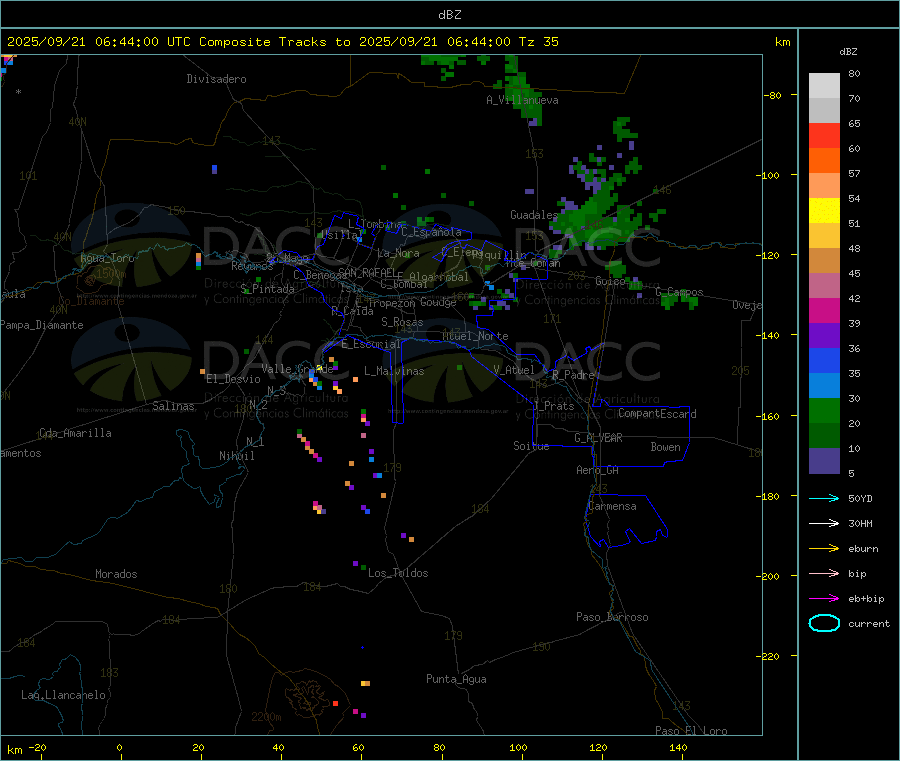This screenshot has height=761, width=900.
Task: Click the Punta_Agua map label
Action: 456,679
